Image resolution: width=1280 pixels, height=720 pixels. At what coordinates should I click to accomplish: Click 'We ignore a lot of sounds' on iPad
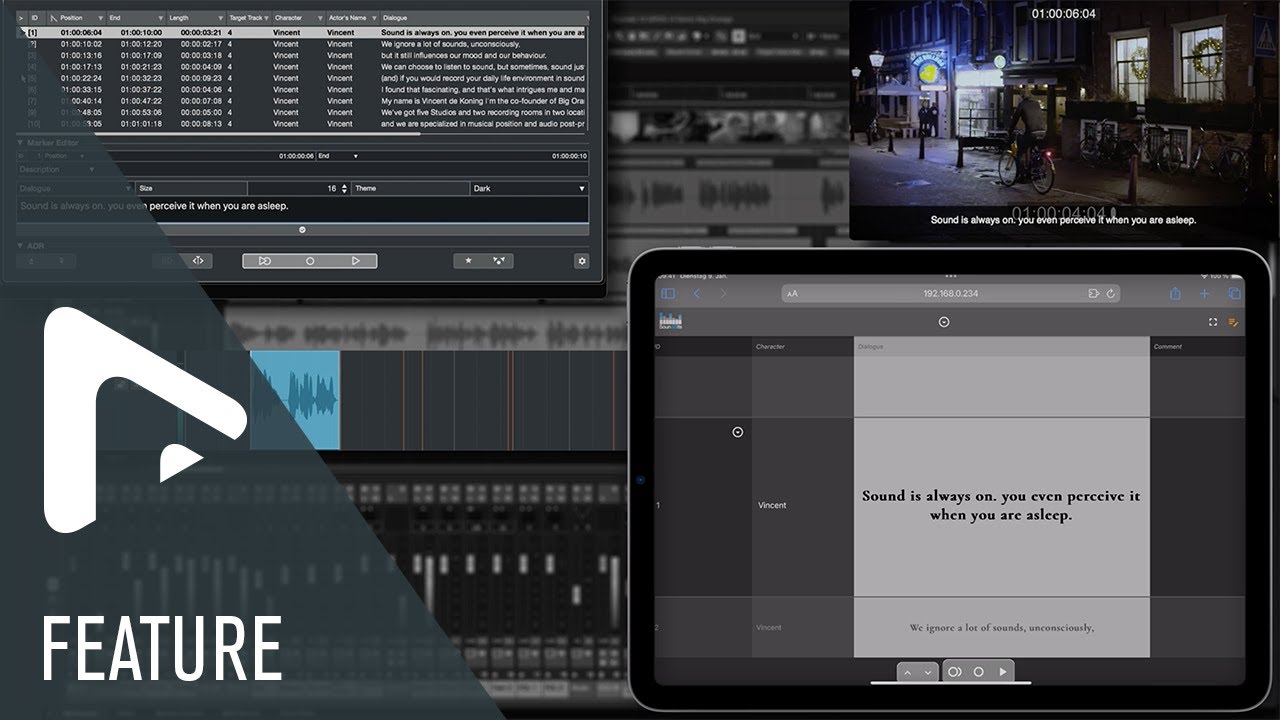click(1001, 628)
